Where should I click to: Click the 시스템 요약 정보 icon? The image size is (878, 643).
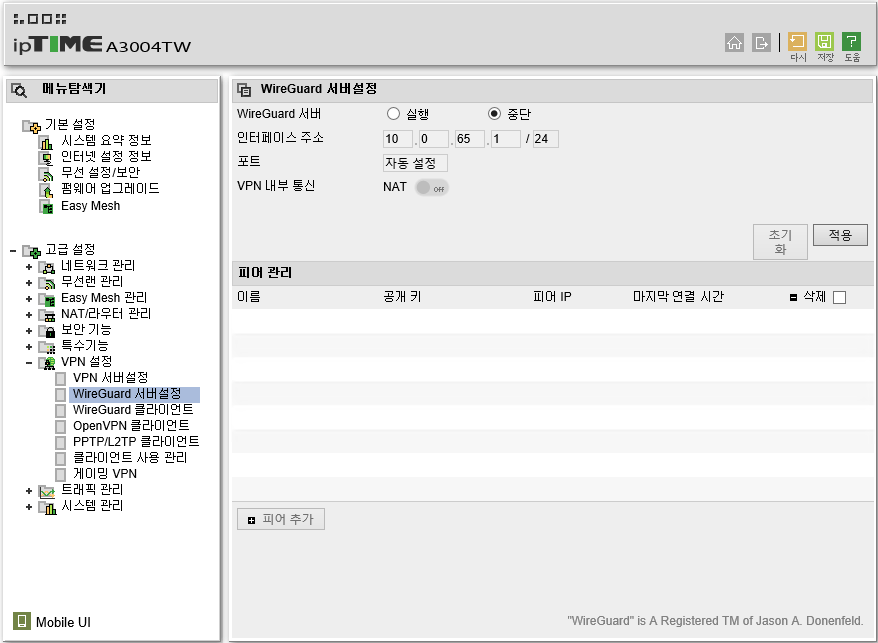46,142
